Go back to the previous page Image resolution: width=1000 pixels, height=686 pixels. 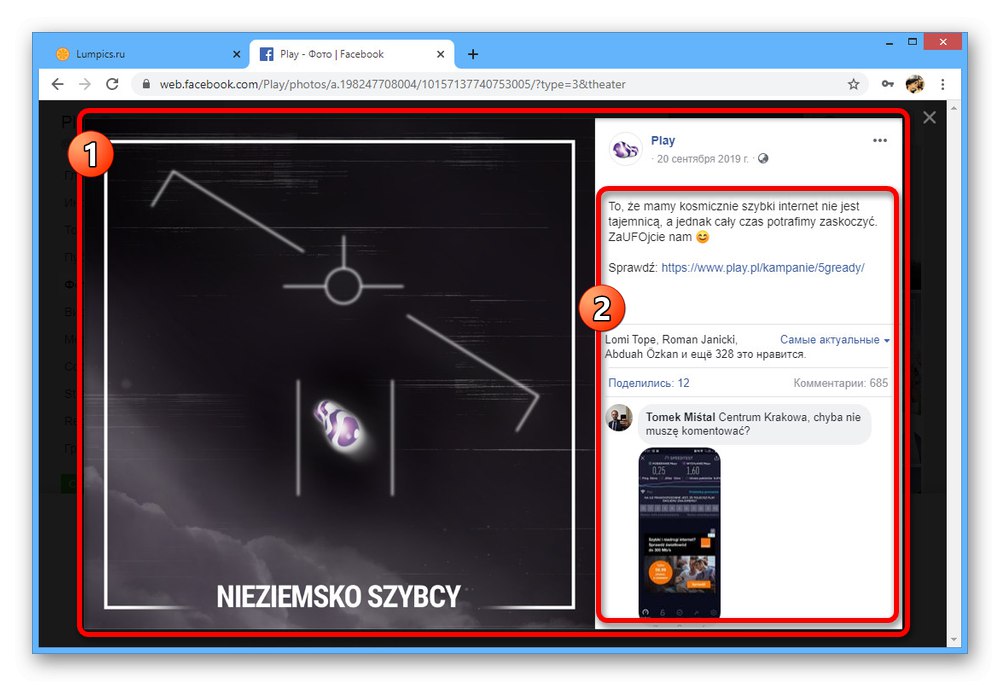point(57,84)
